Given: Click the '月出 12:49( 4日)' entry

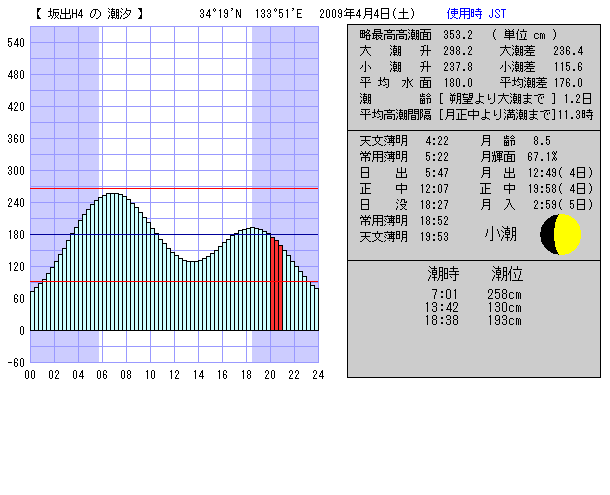Looking at the screenshot, I should (x=536, y=172).
